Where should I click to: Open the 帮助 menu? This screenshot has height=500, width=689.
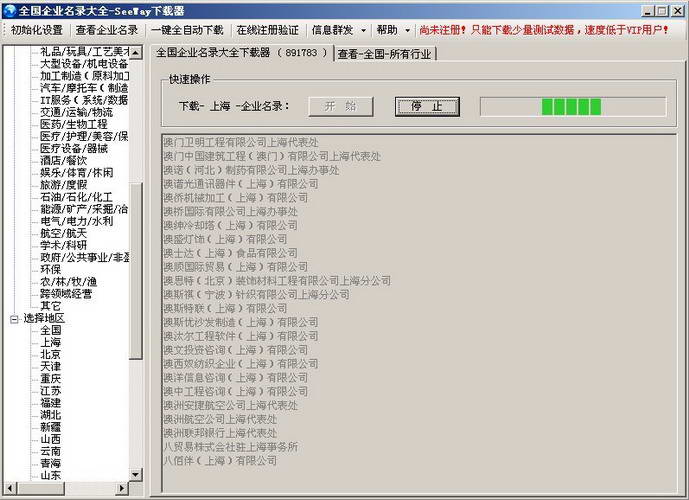tap(387, 30)
